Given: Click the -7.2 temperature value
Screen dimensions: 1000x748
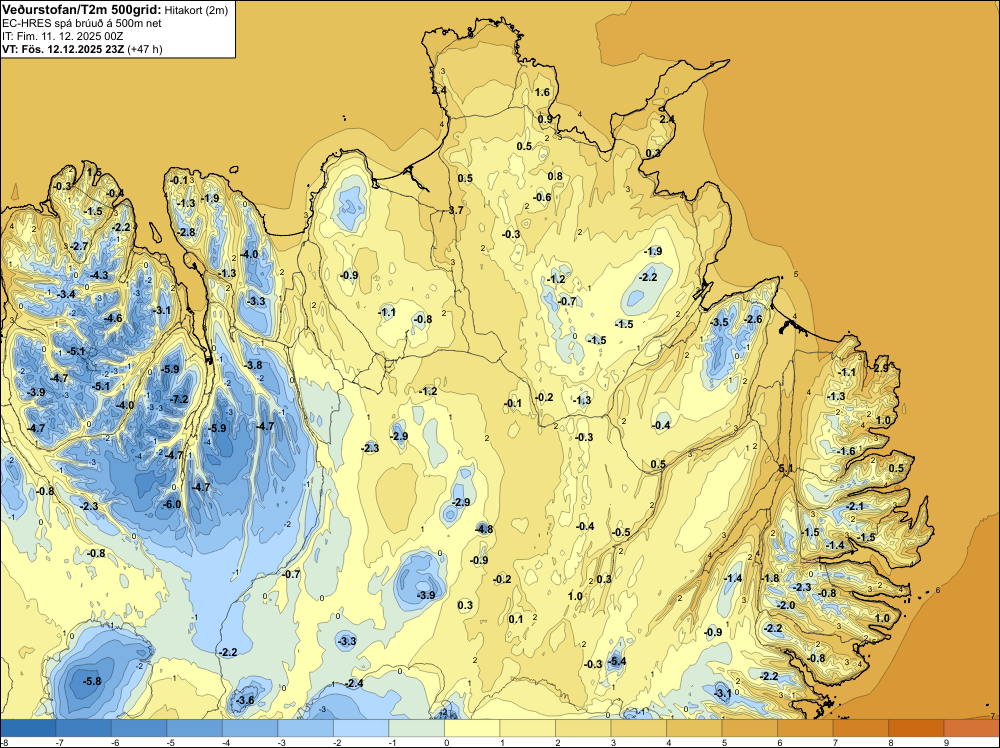Looking at the screenshot, I should (179, 399).
